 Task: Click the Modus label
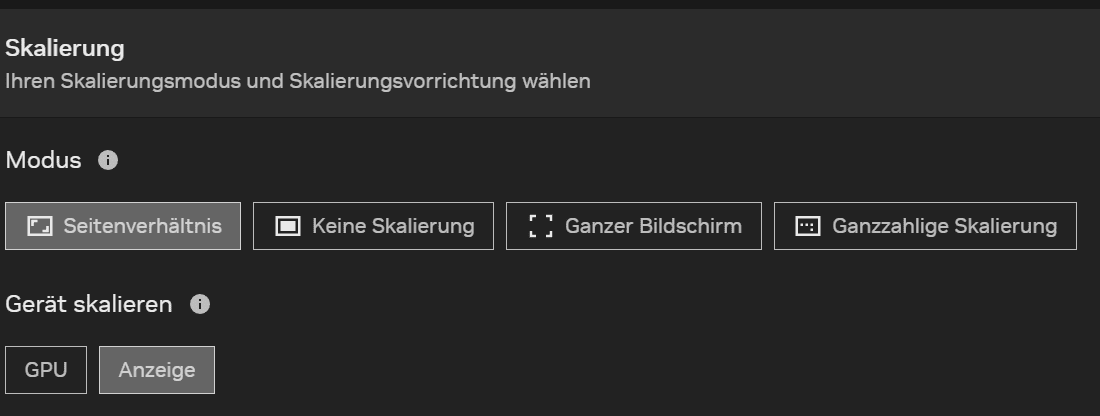pyautogui.click(x=44, y=160)
